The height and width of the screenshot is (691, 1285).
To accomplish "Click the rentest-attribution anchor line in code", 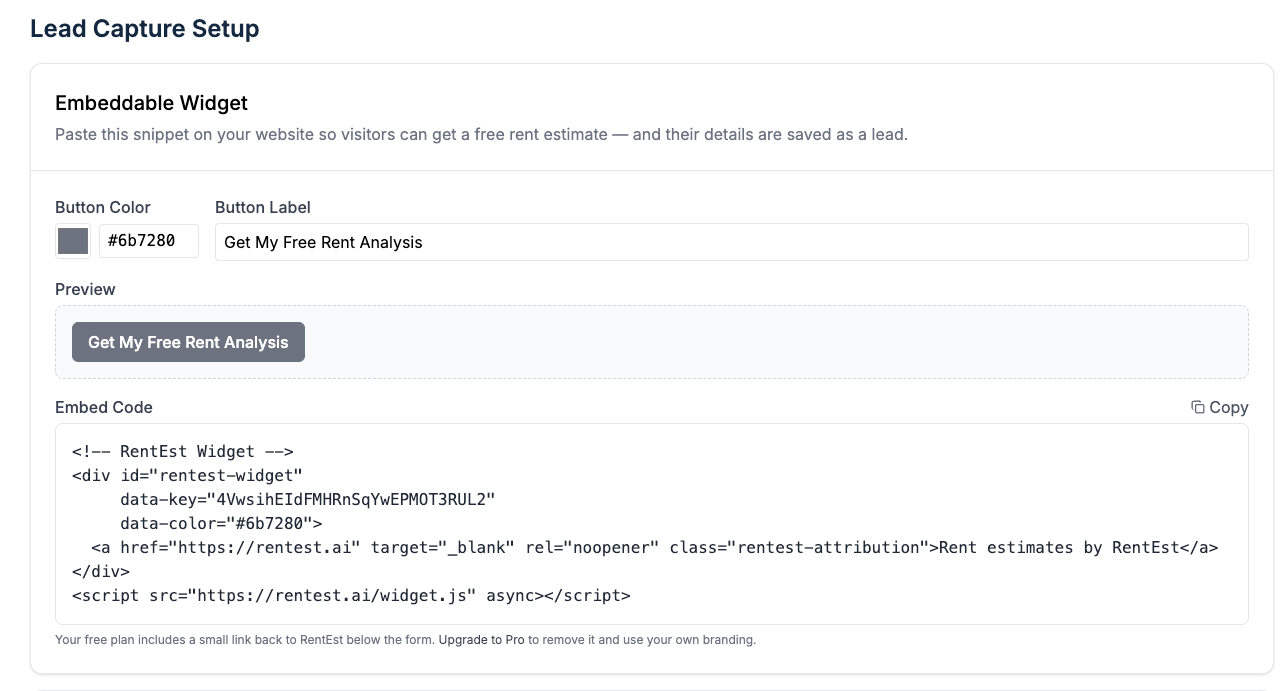I will [x=654, y=547].
